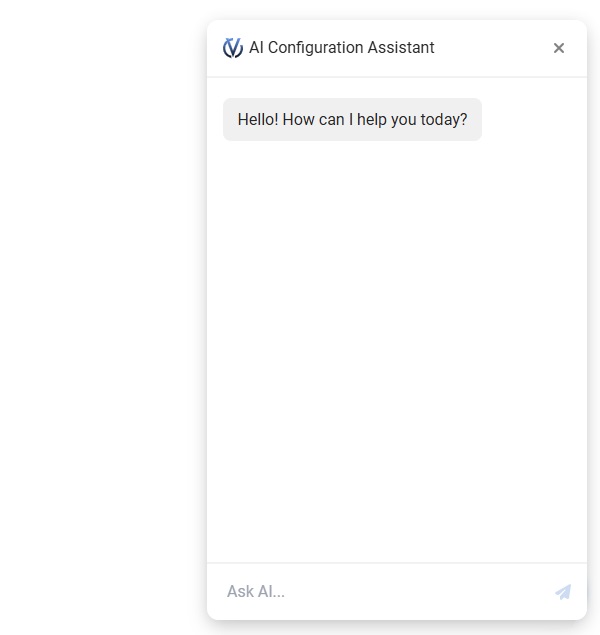This screenshot has height=635, width=600.
Task: Tap the blue V-shaped assistant logo
Action: [233, 48]
